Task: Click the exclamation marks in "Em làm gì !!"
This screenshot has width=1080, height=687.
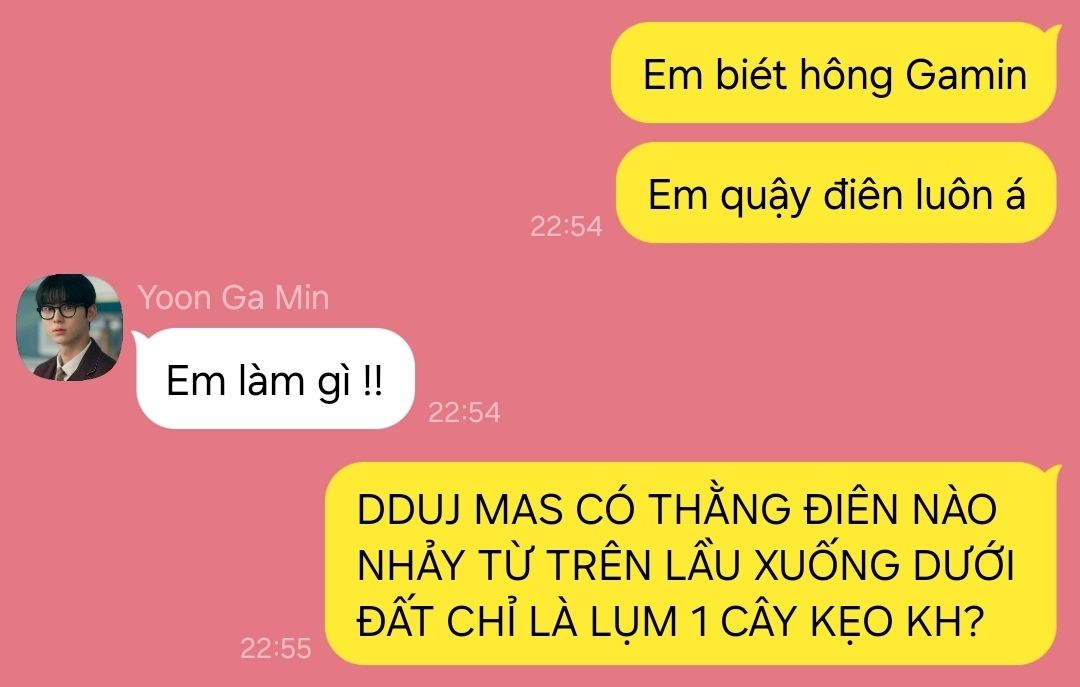Action: click(x=372, y=381)
